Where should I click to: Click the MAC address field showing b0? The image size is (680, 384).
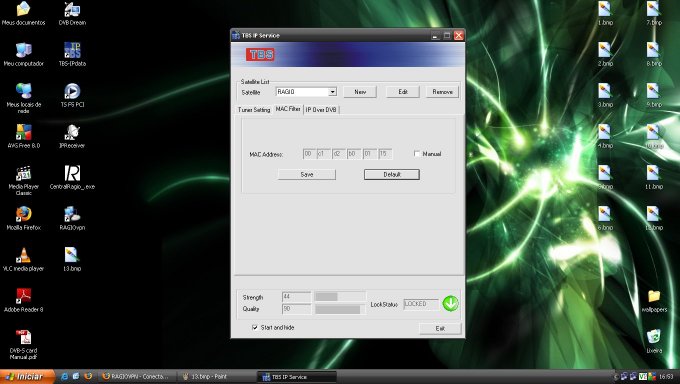coord(354,154)
